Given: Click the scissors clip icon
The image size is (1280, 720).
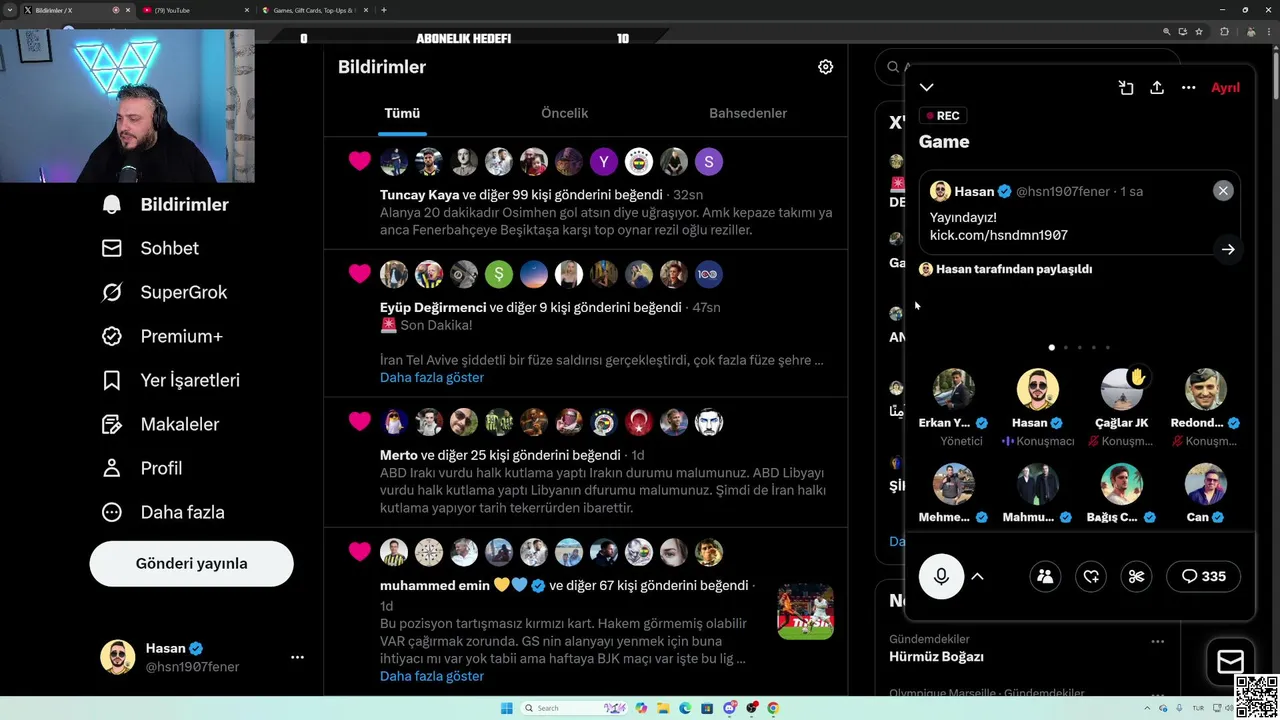Looking at the screenshot, I should pos(1136,576).
